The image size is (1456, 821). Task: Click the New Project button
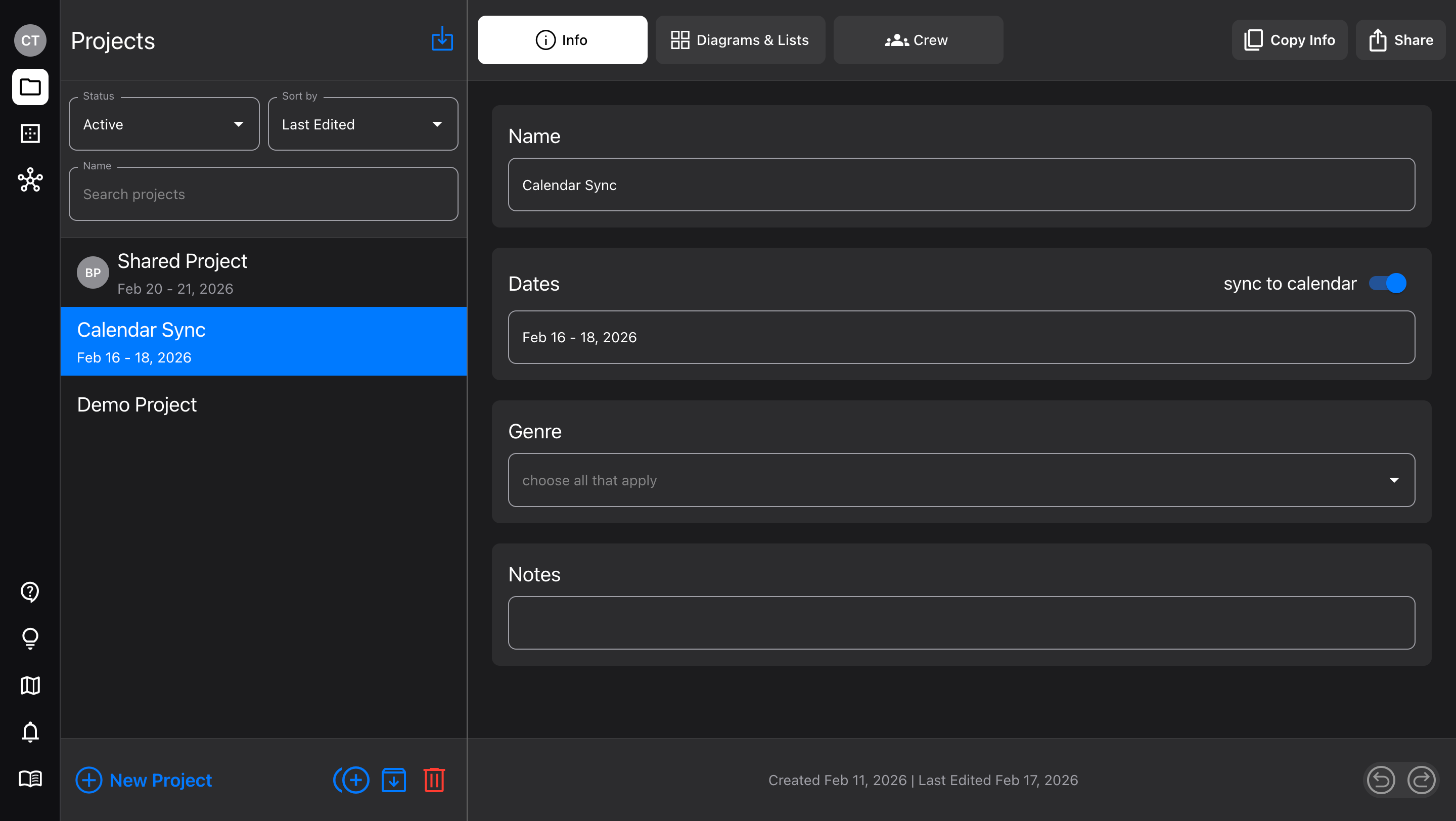pos(144,780)
